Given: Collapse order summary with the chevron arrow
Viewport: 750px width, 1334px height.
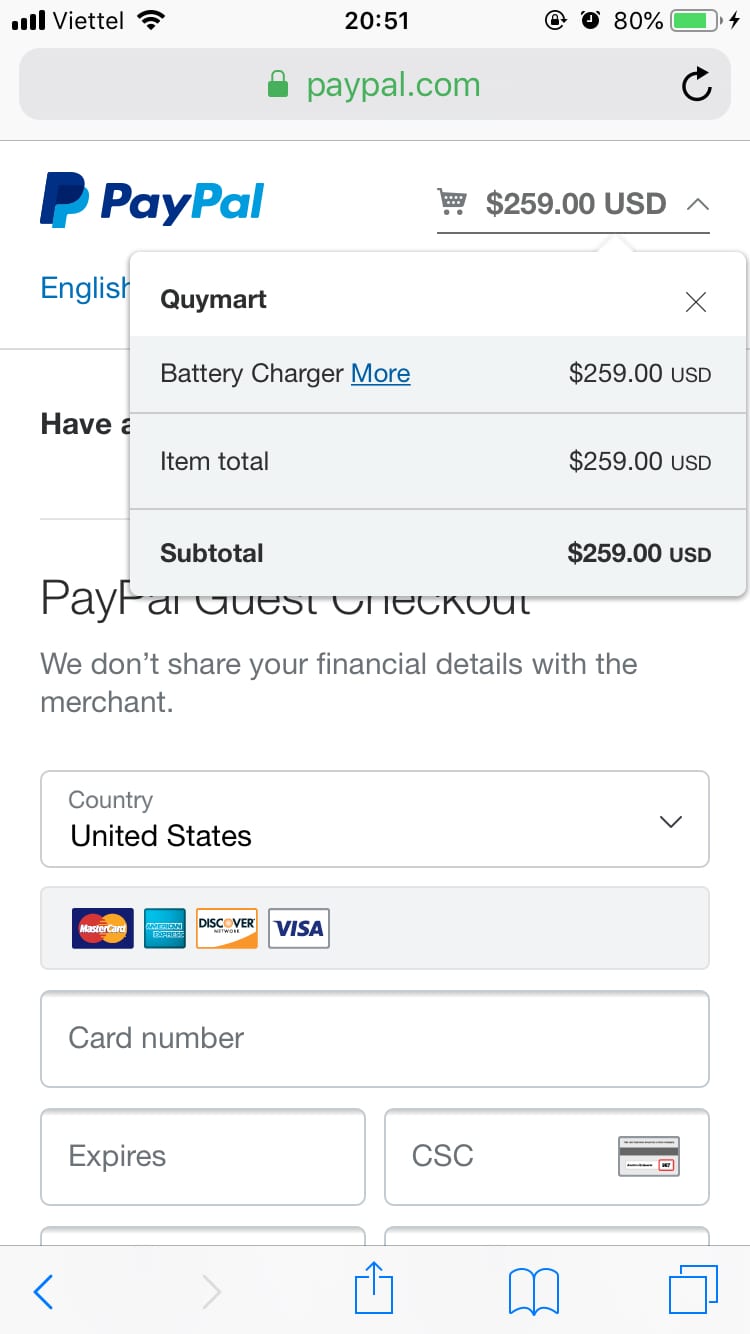Looking at the screenshot, I should [698, 204].
